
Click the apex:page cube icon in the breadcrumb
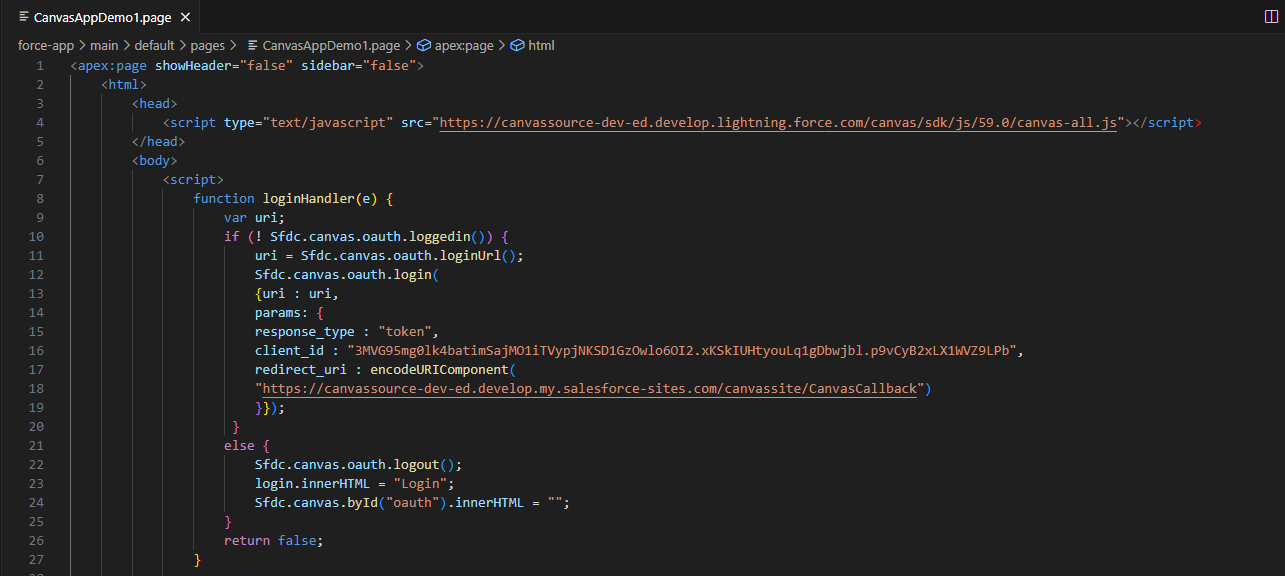tap(424, 45)
